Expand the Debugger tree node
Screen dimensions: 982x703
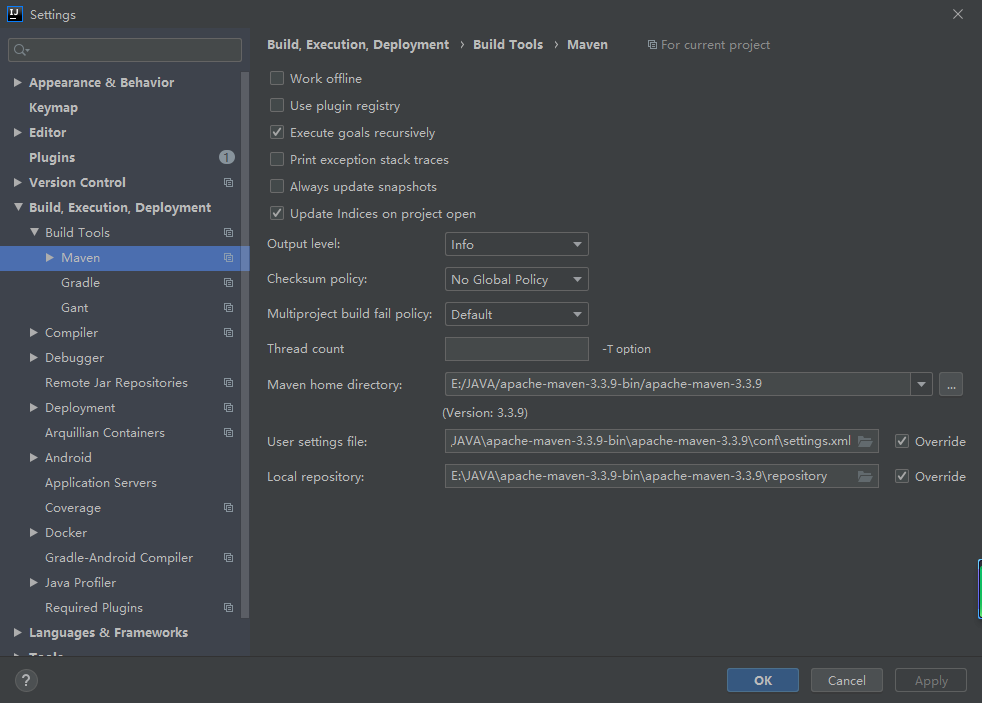tap(34, 357)
